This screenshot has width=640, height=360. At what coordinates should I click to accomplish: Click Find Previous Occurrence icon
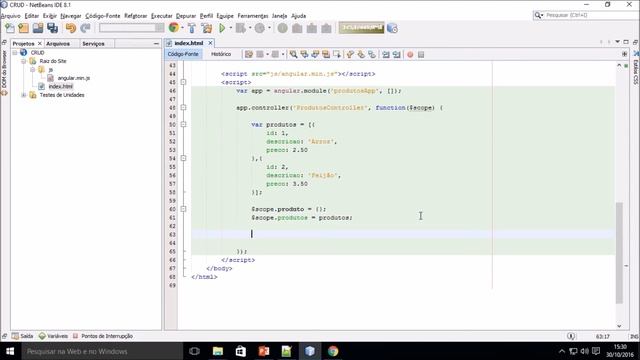[x=304, y=54]
